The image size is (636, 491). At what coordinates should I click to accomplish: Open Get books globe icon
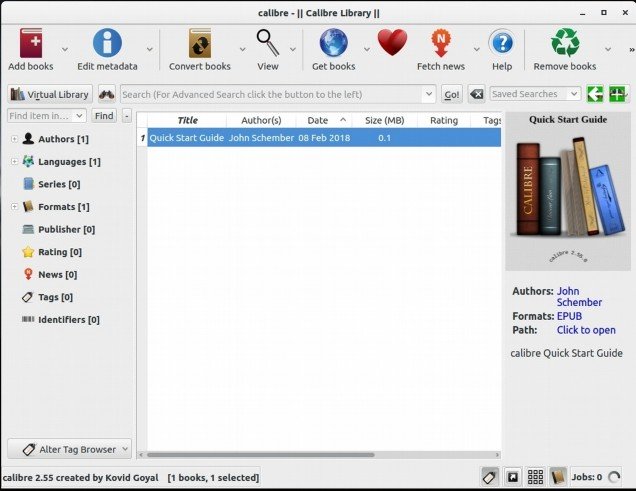coord(333,43)
